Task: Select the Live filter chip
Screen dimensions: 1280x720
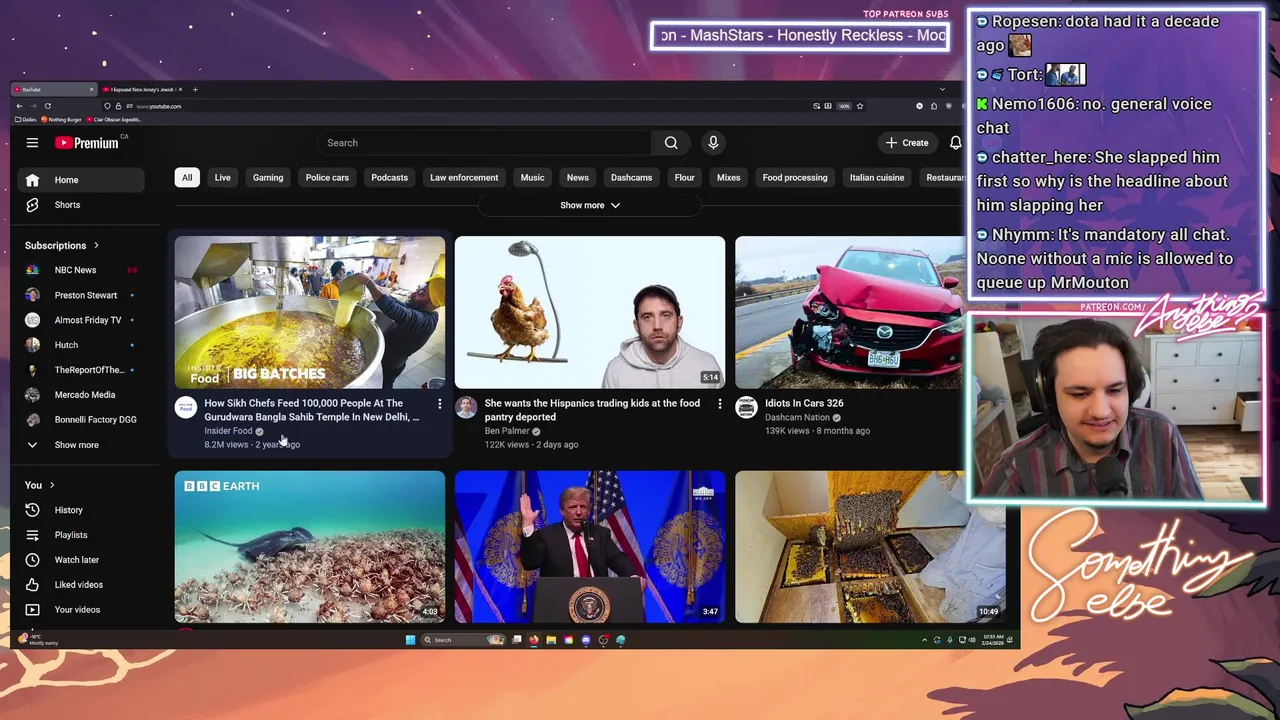Action: pos(222,178)
